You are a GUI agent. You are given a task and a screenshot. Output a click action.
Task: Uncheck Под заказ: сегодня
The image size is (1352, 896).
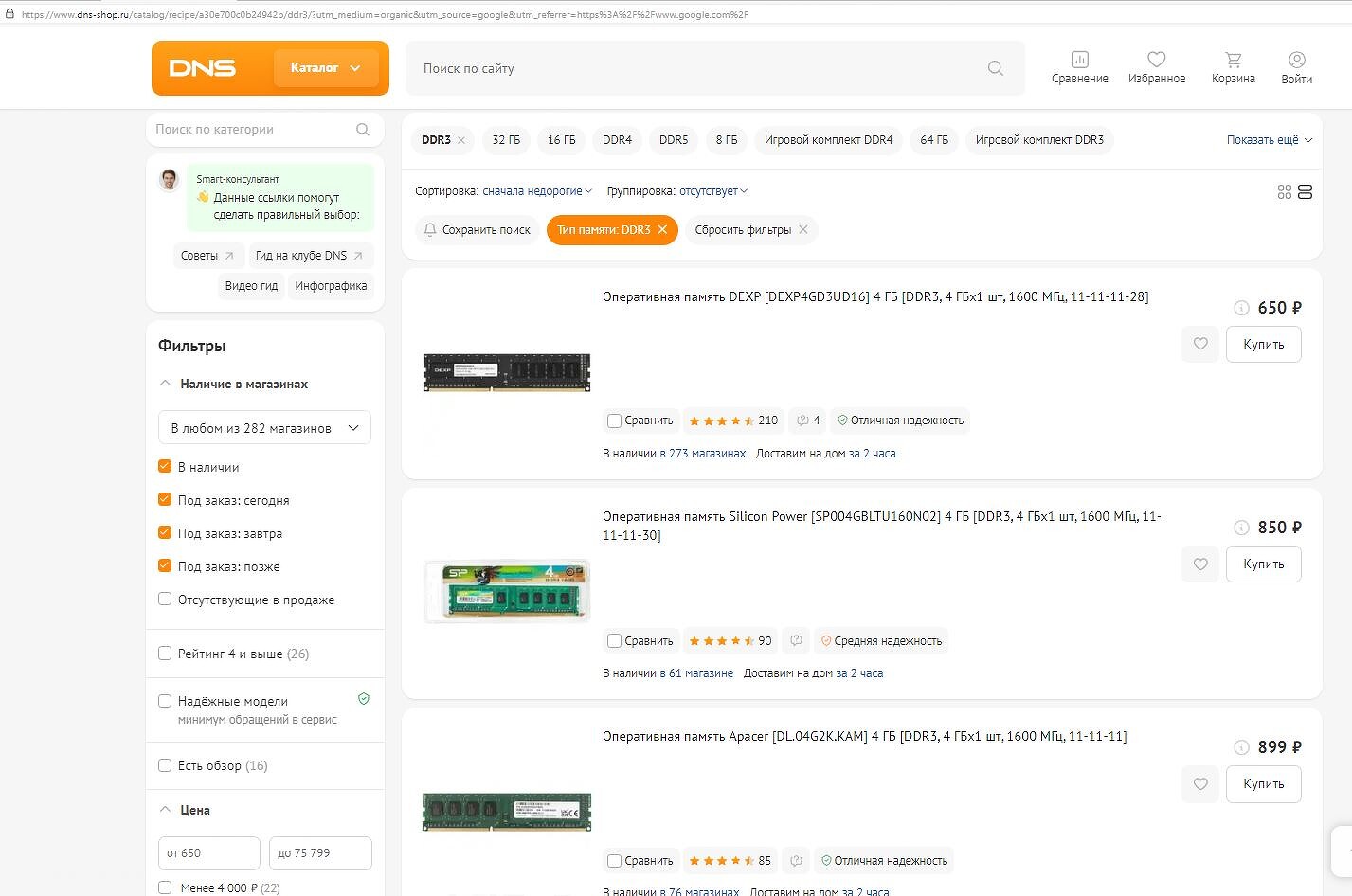(x=165, y=500)
